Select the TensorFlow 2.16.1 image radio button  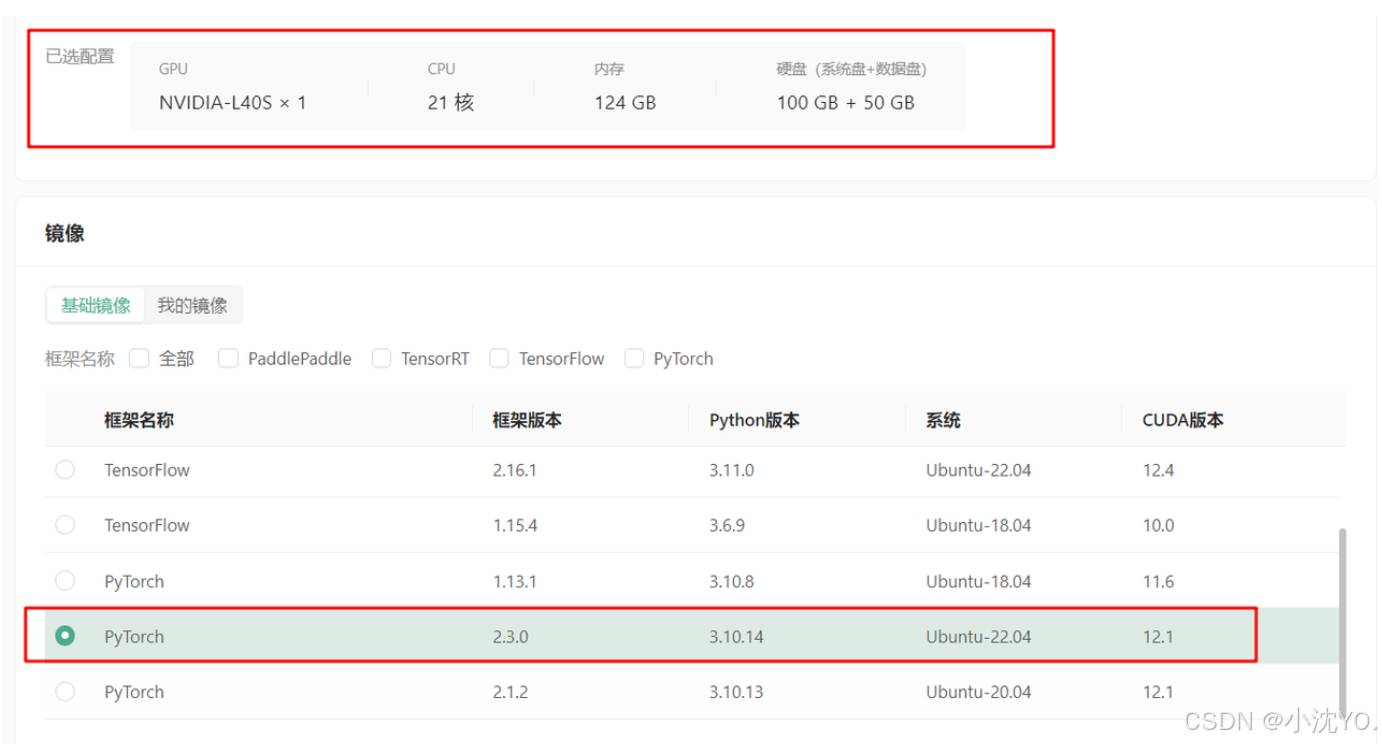click(x=65, y=469)
